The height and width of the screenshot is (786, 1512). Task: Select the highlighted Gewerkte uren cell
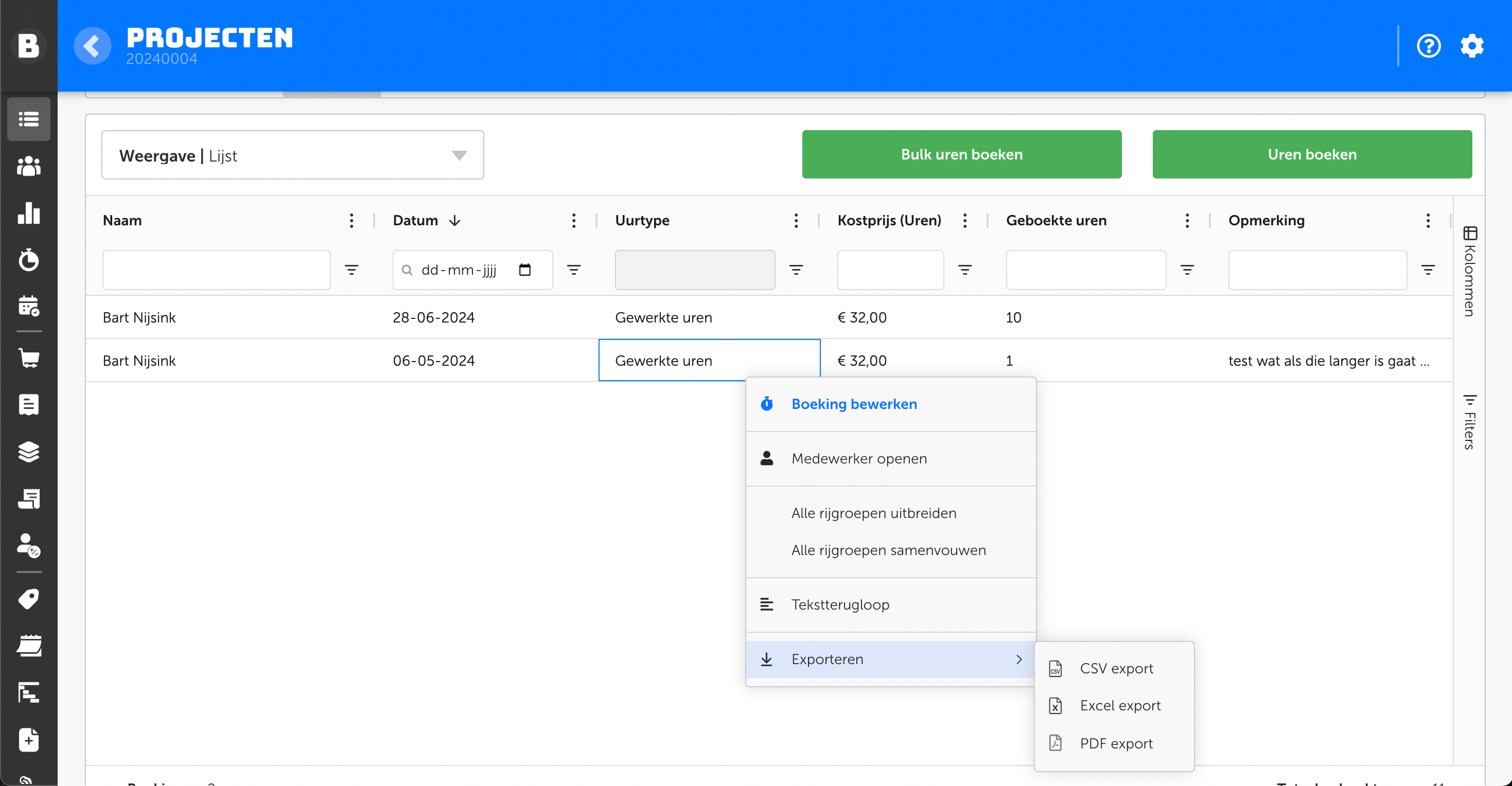click(709, 360)
